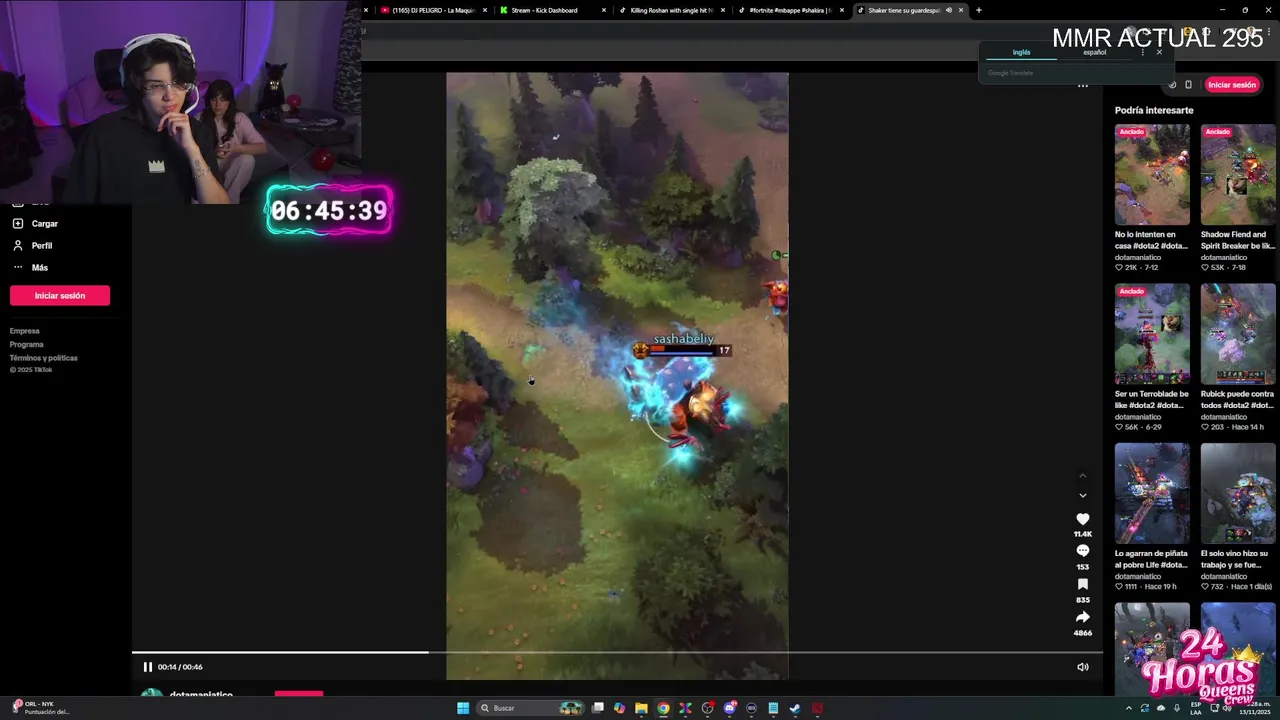The height and width of the screenshot is (720, 1280).
Task: Close the Stream - Kick Dashboard tab
Action: pos(604,10)
